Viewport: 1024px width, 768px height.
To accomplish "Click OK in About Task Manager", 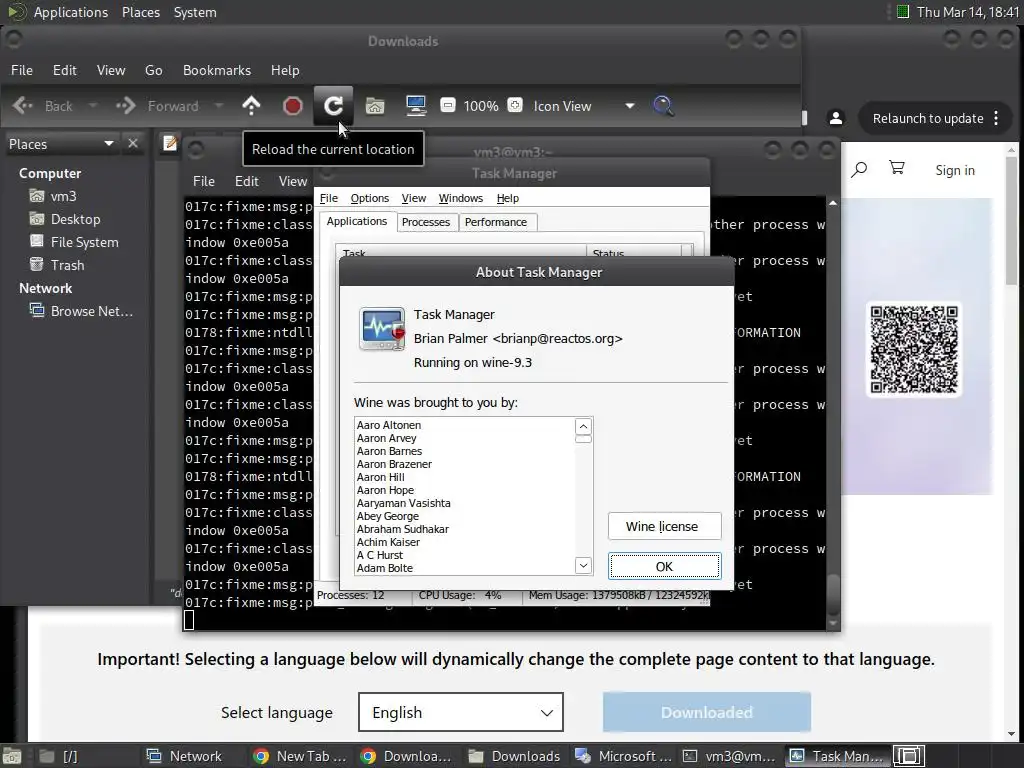I will pyautogui.click(x=664, y=566).
